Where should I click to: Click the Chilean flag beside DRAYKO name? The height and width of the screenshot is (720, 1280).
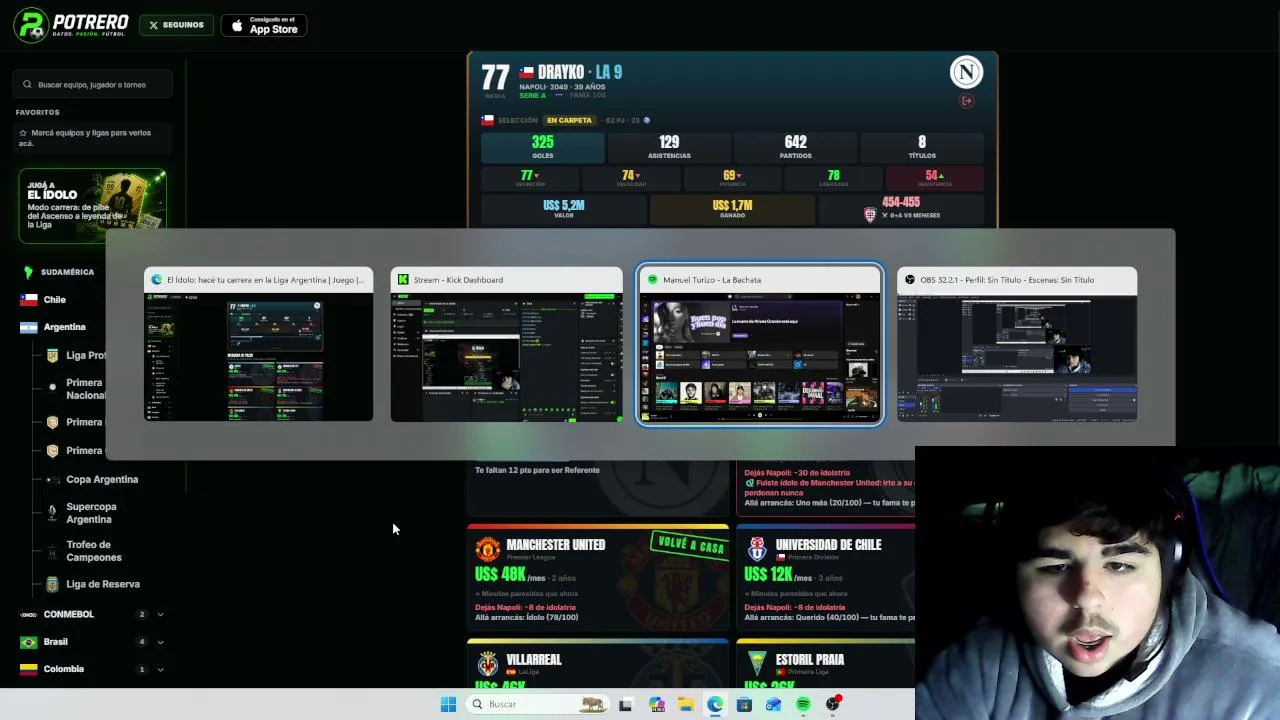pos(526,73)
